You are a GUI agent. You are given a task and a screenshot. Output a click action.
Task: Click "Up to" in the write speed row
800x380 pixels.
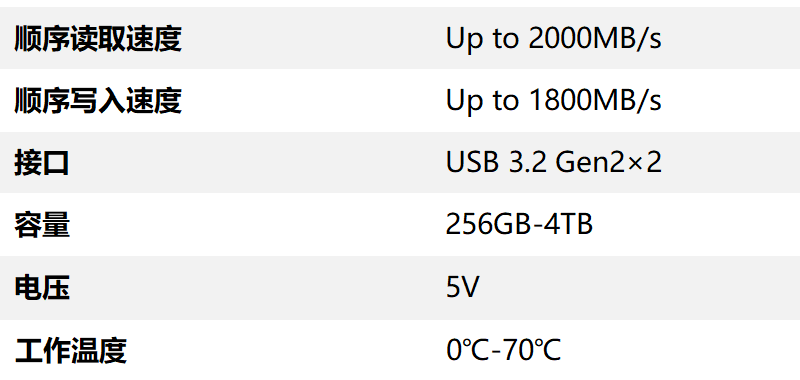point(483,102)
